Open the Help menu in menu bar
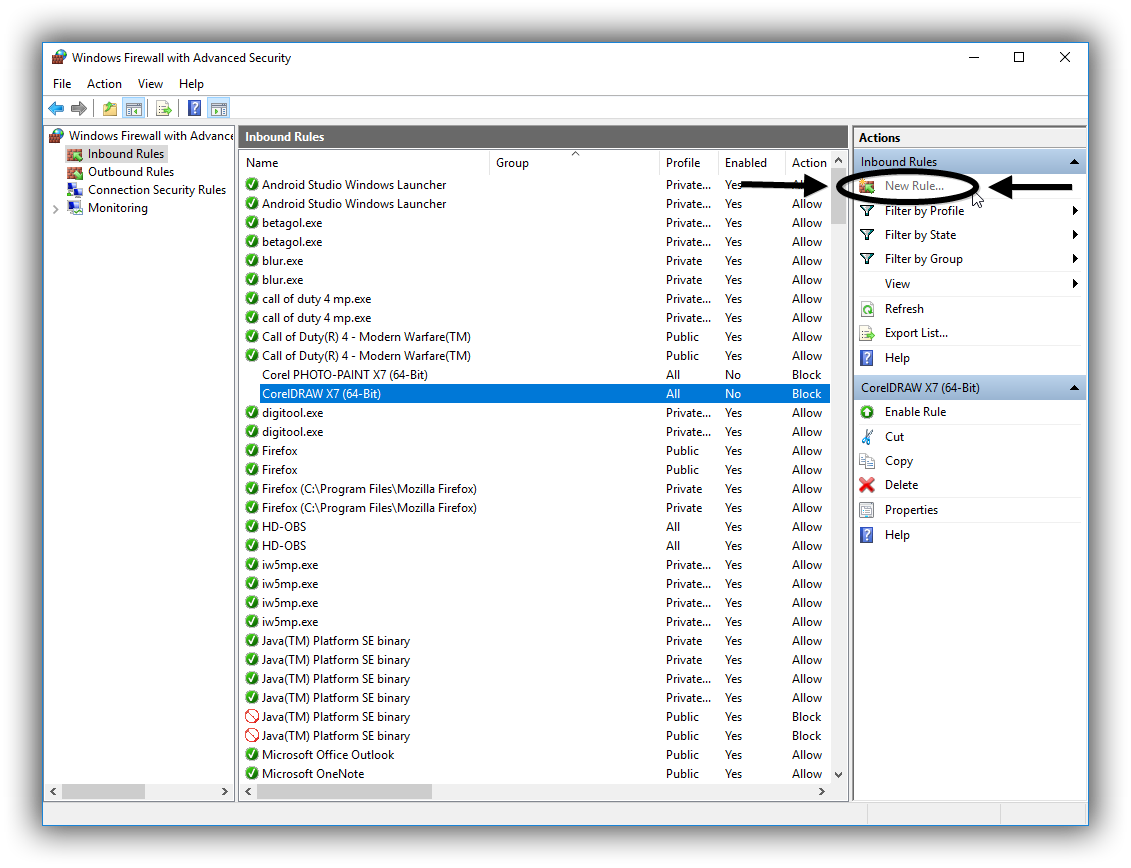This screenshot has height=868, width=1131. [x=191, y=84]
